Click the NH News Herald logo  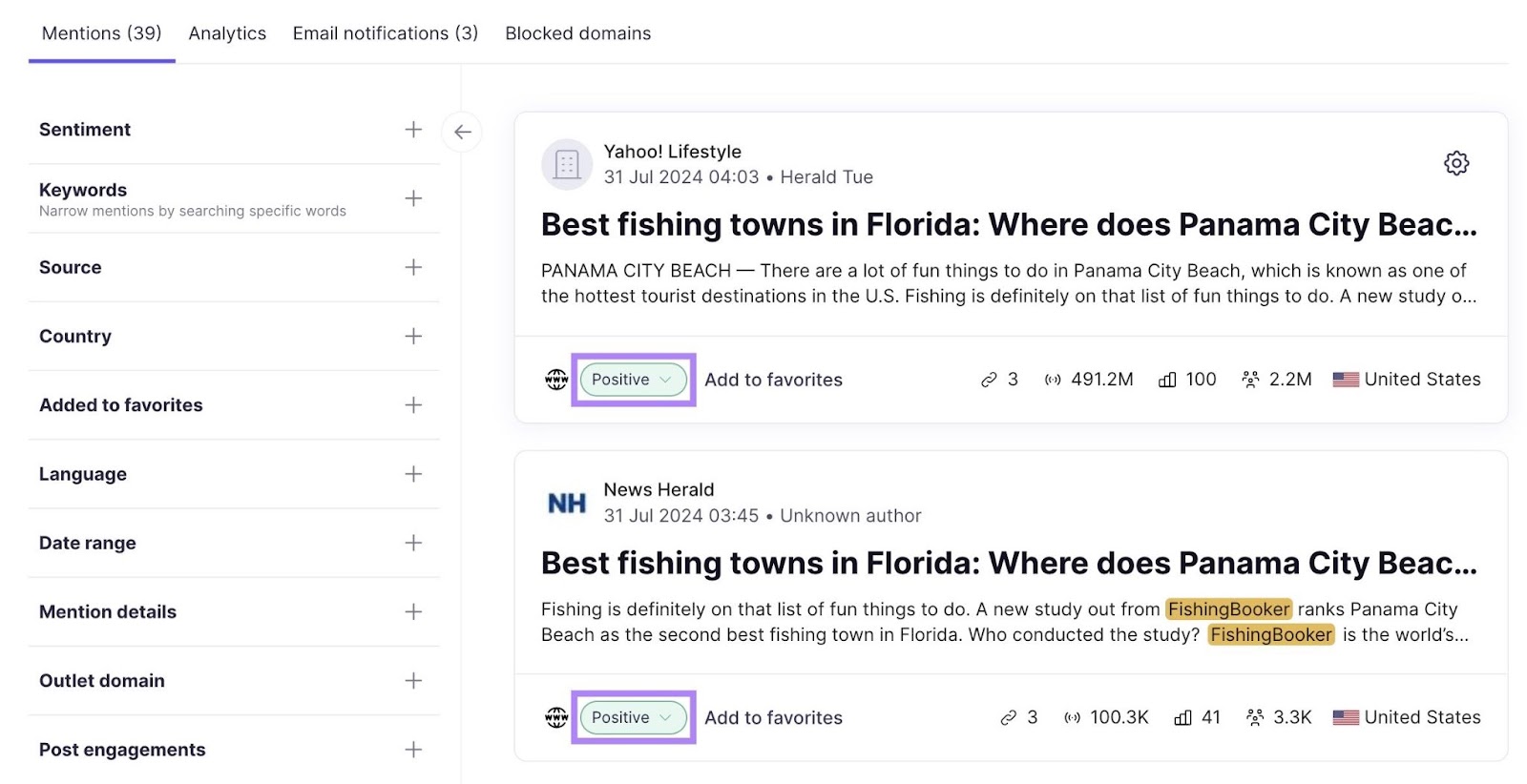click(x=567, y=503)
